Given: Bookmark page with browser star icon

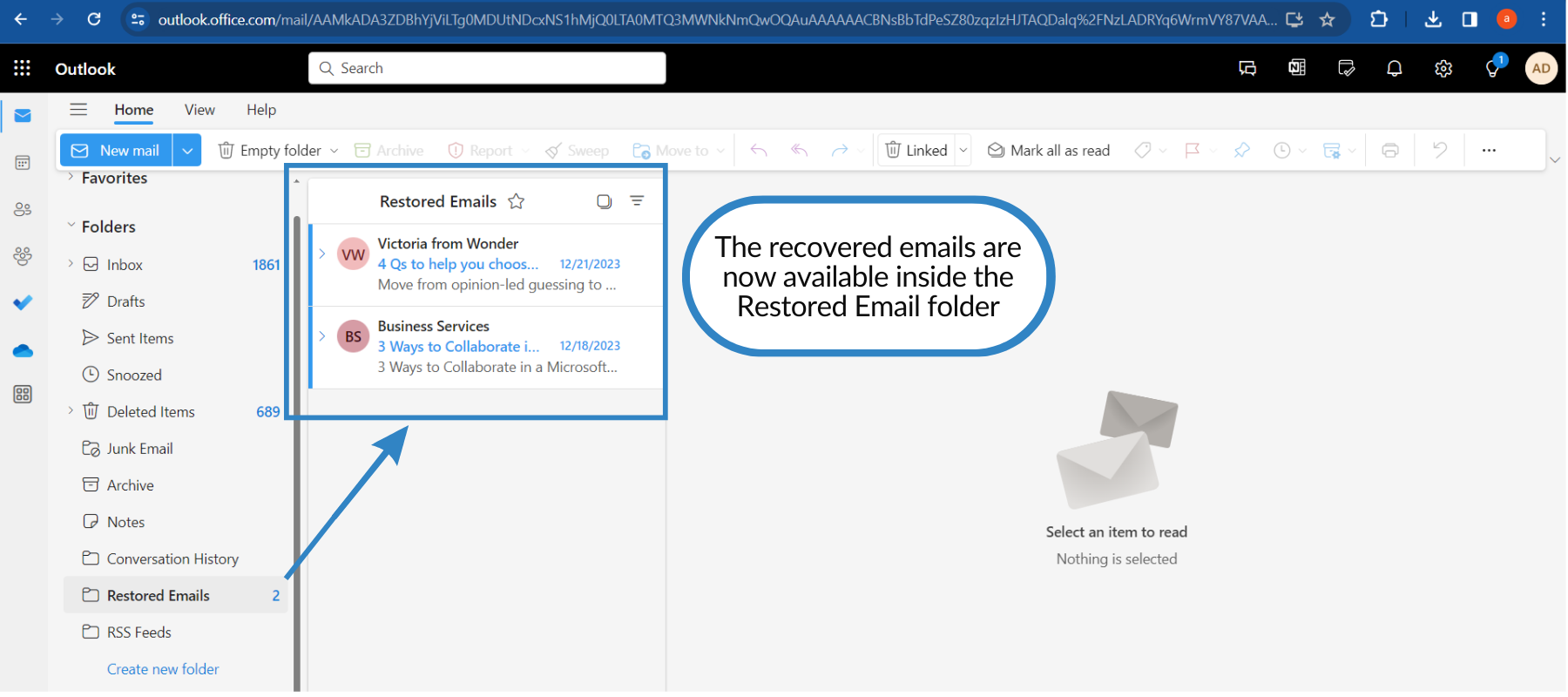Looking at the screenshot, I should click(x=1328, y=19).
